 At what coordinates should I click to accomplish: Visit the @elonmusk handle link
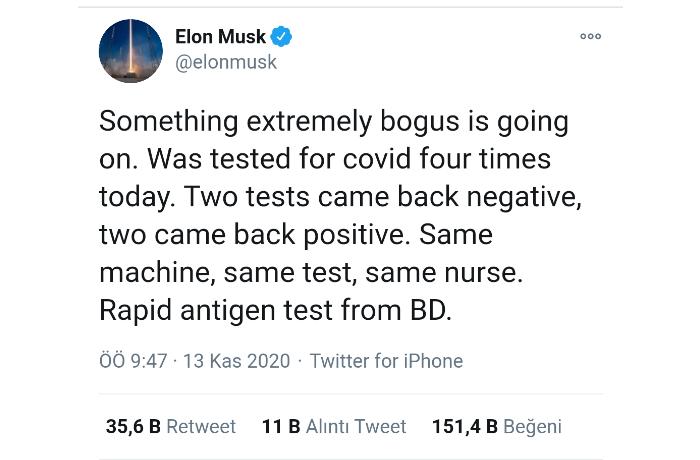226,62
